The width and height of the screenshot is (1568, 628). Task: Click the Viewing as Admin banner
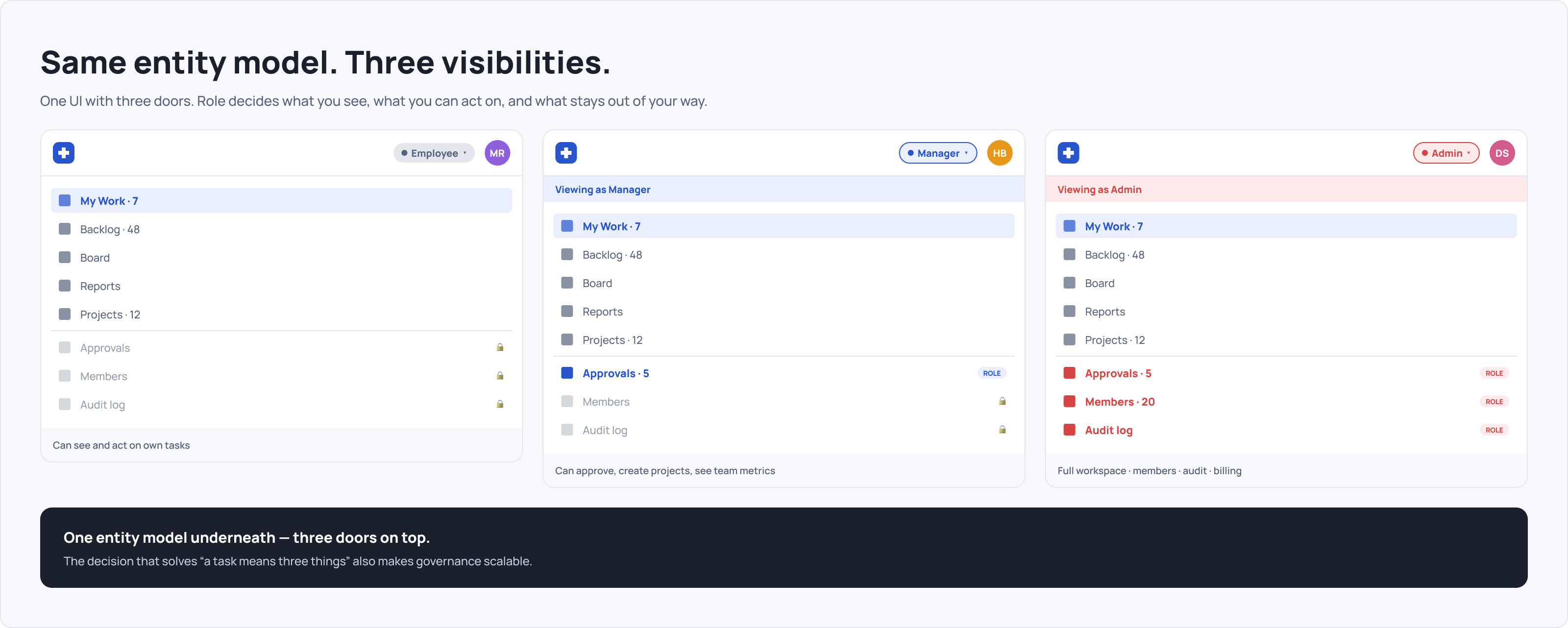pyautogui.click(x=1286, y=189)
